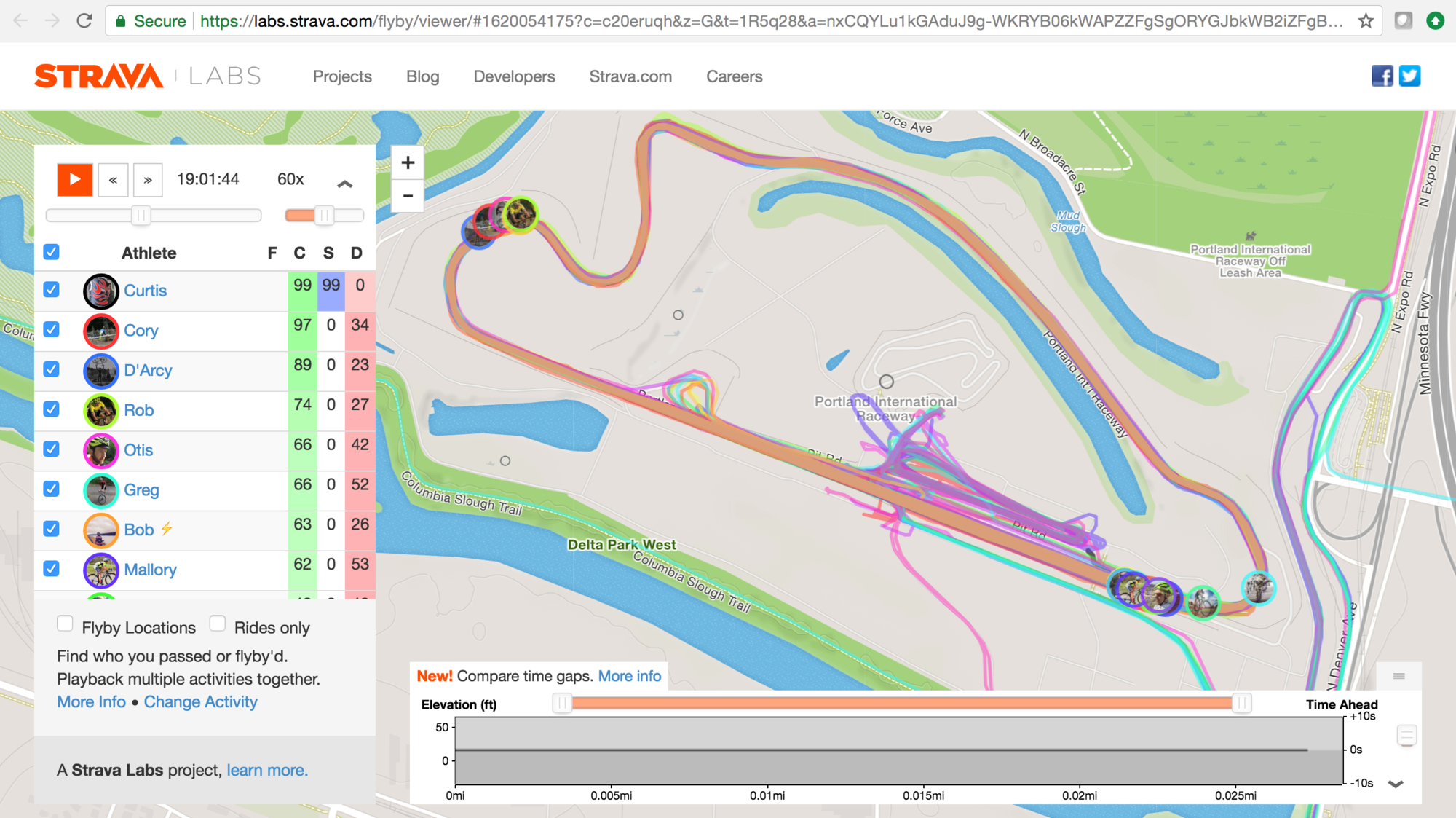
Task: Open the Careers page
Action: click(734, 76)
